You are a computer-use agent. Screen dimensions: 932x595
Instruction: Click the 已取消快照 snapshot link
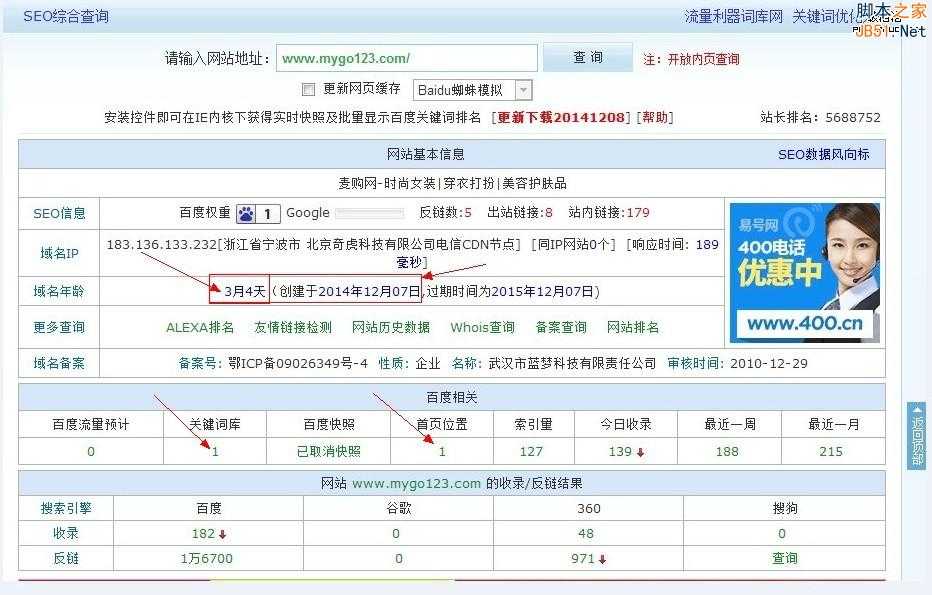330,450
